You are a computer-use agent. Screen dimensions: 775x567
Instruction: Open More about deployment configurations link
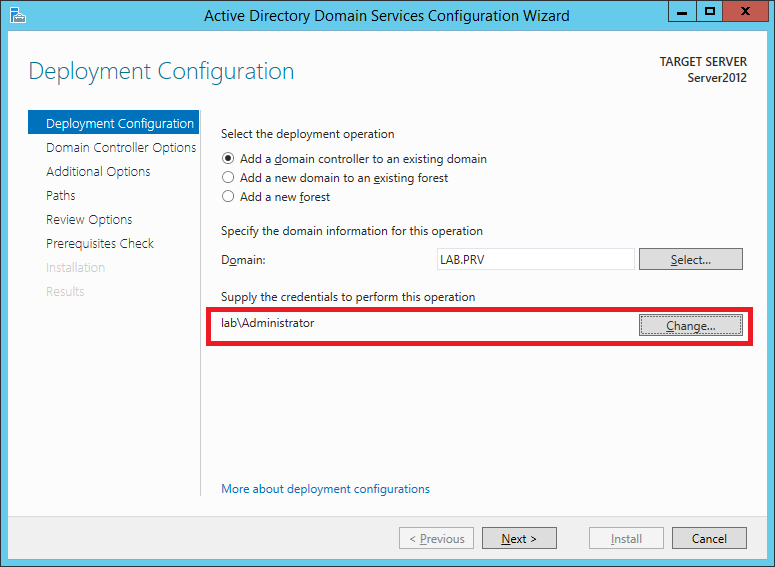pos(325,489)
